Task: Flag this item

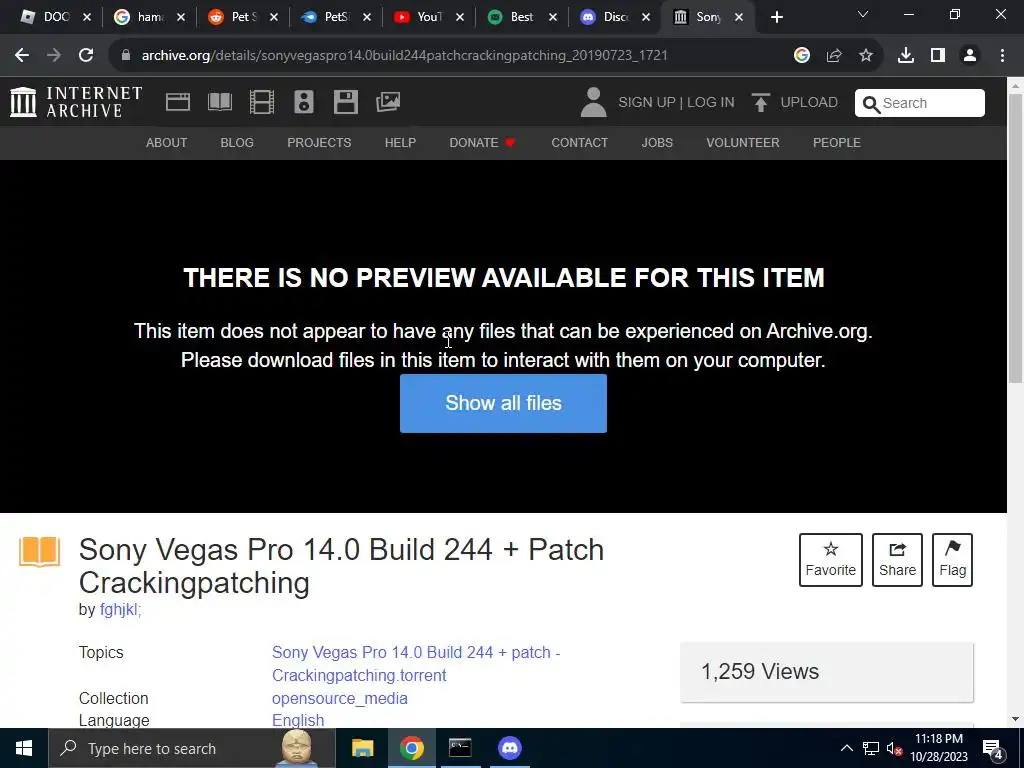Action: coord(952,560)
